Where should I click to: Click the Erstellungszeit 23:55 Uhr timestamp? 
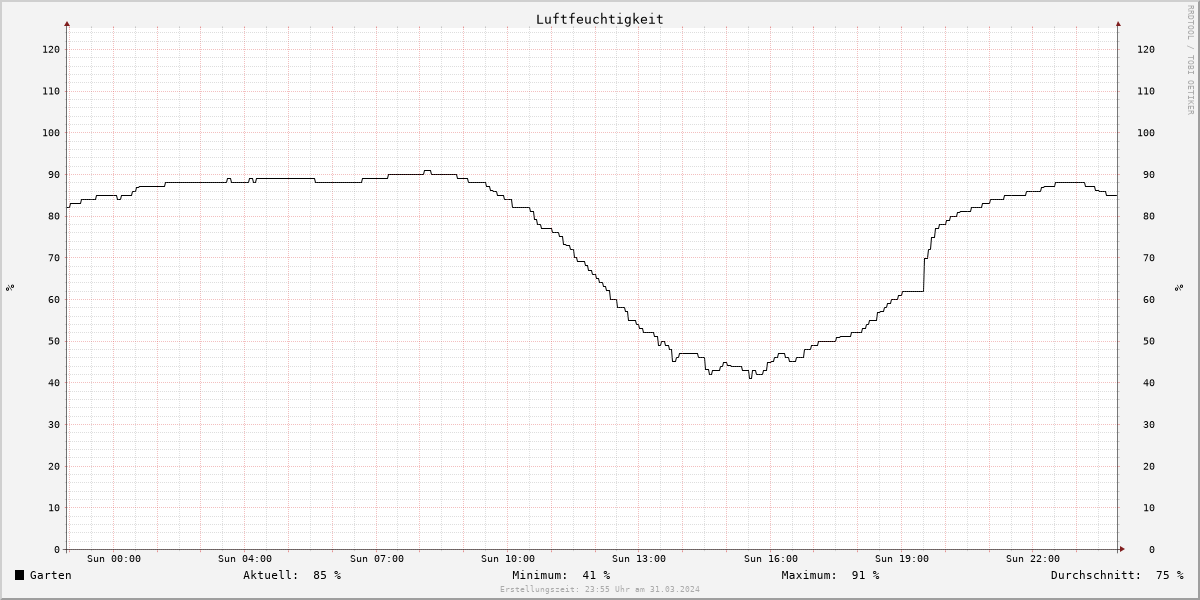(600, 589)
